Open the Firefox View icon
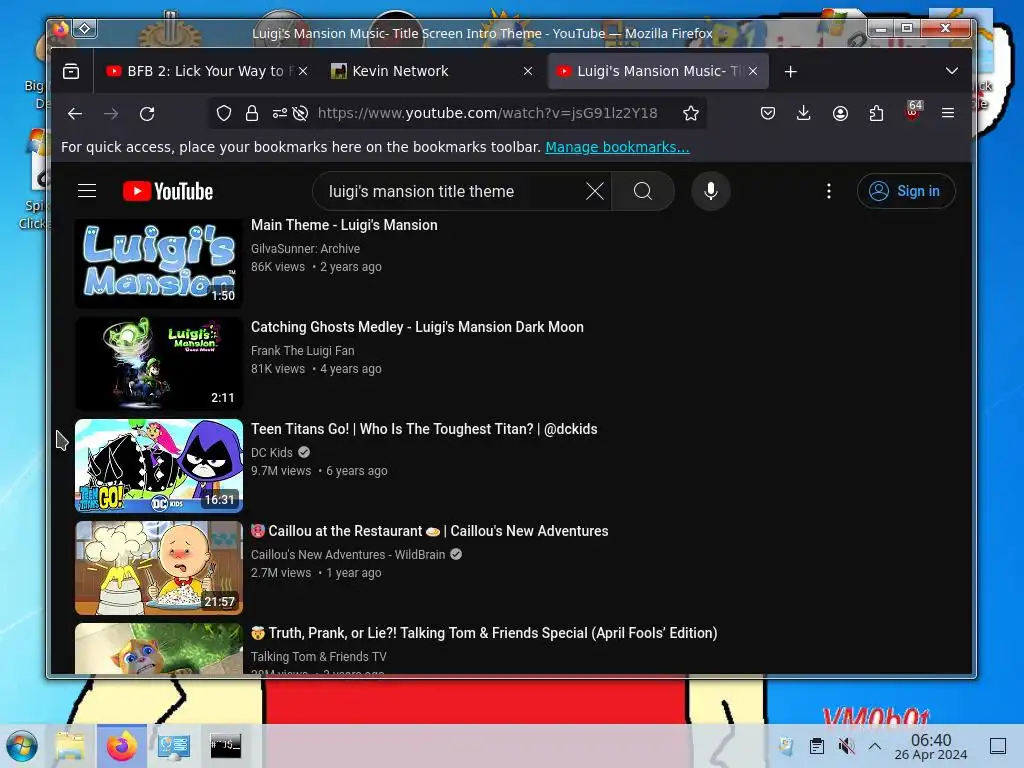This screenshot has width=1024, height=768. (71, 71)
